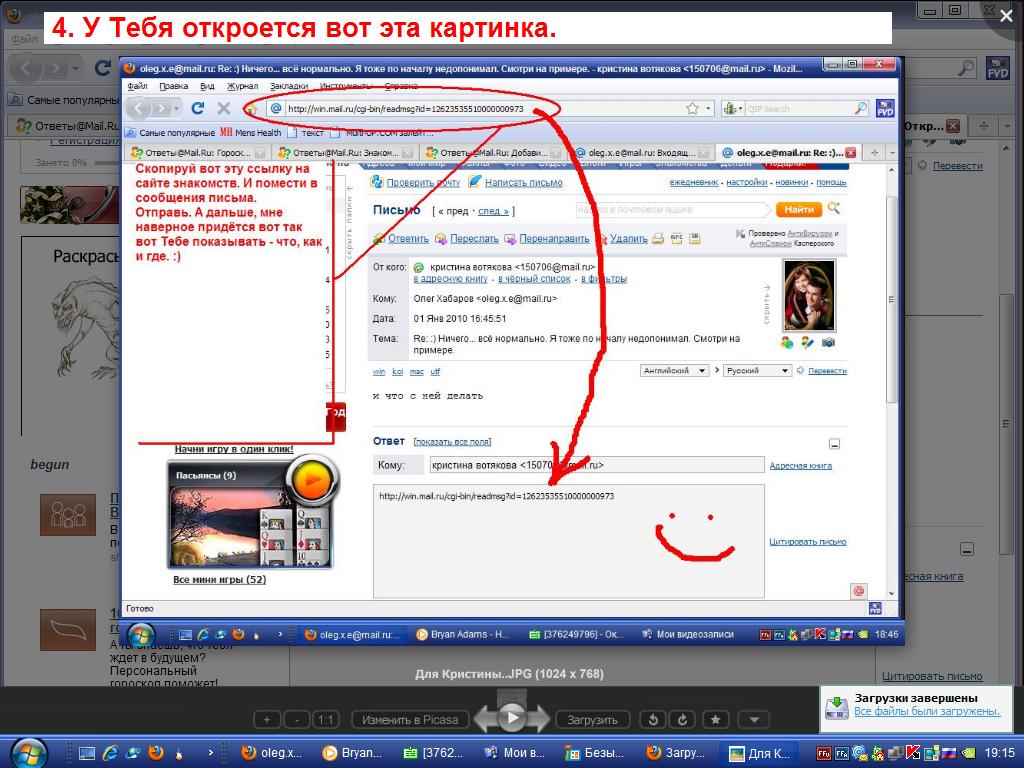The image size is (1024, 768).
Task: Rotate the picture counterclockwise
Action: pos(653,720)
